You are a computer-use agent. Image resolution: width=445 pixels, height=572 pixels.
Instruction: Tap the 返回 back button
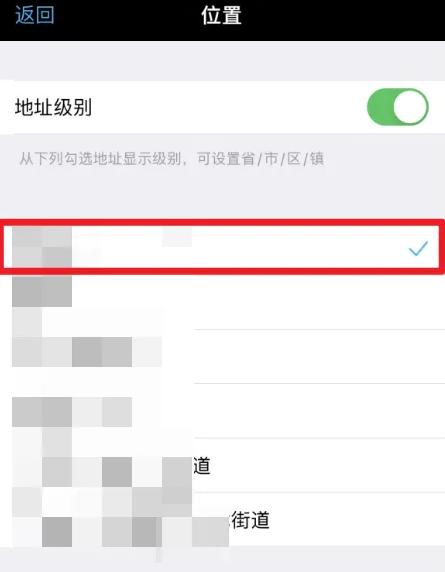35,15
